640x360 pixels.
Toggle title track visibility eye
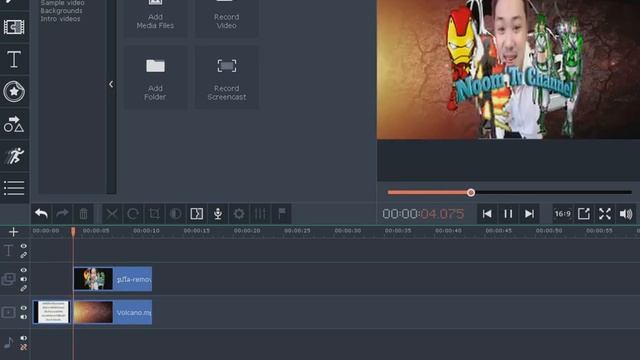[x=24, y=246]
